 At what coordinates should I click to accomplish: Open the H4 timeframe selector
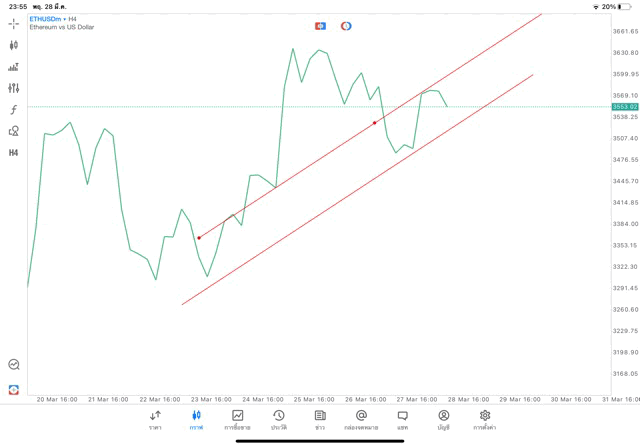(x=14, y=153)
